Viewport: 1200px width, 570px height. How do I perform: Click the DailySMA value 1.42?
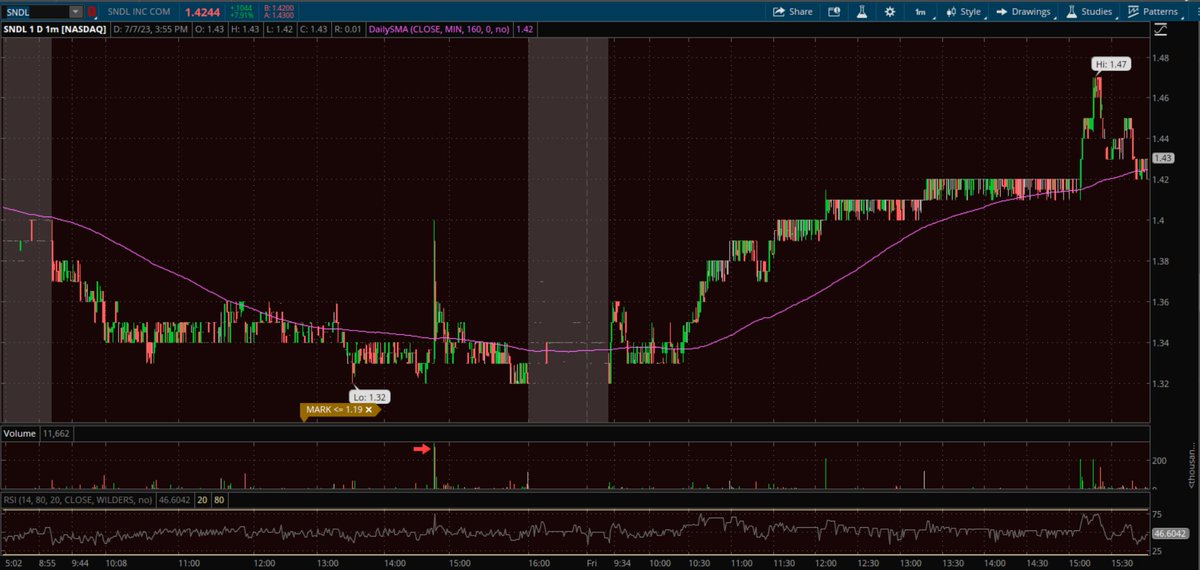tap(527, 30)
